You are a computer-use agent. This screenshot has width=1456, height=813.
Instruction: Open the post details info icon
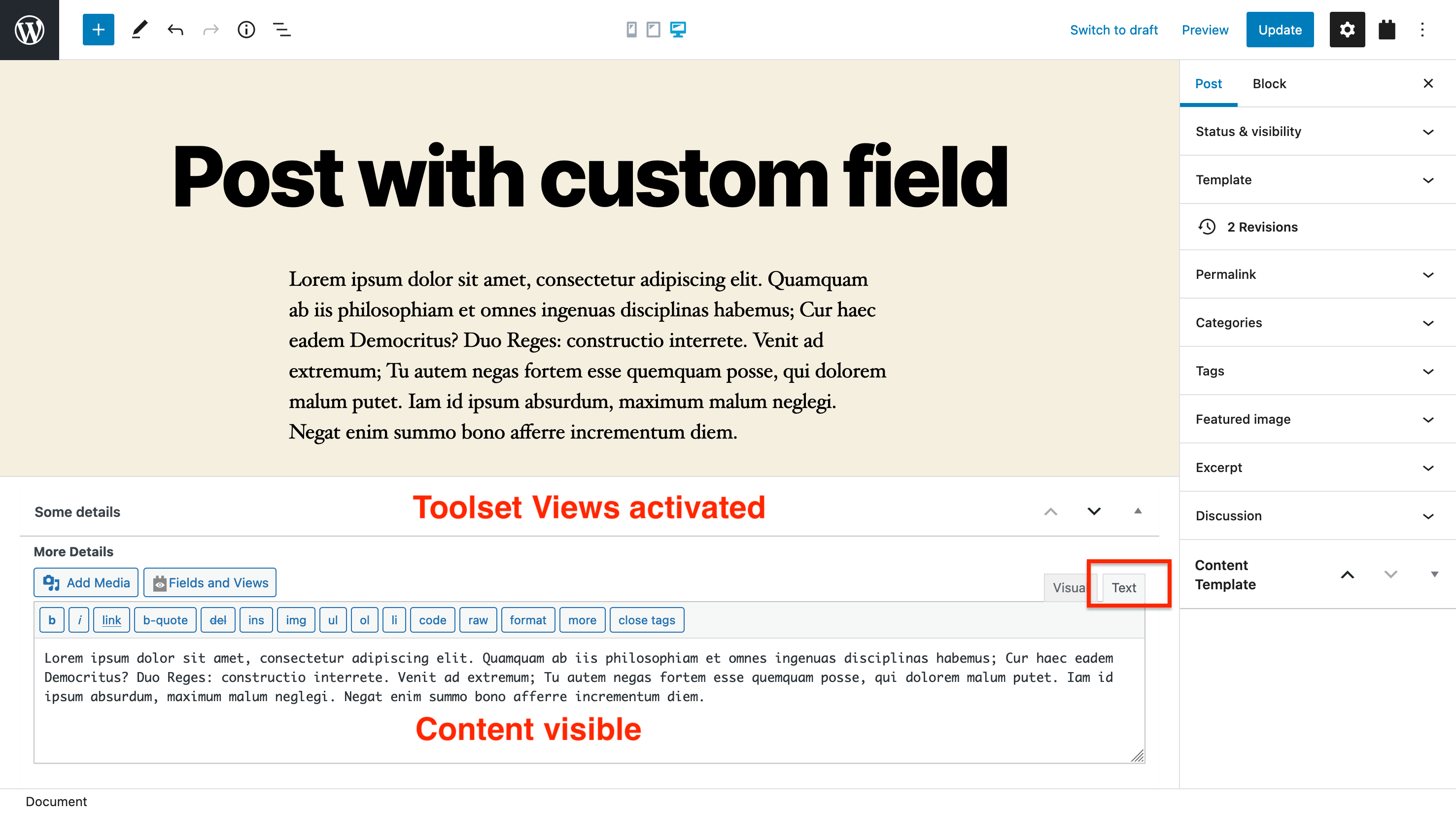click(x=246, y=30)
